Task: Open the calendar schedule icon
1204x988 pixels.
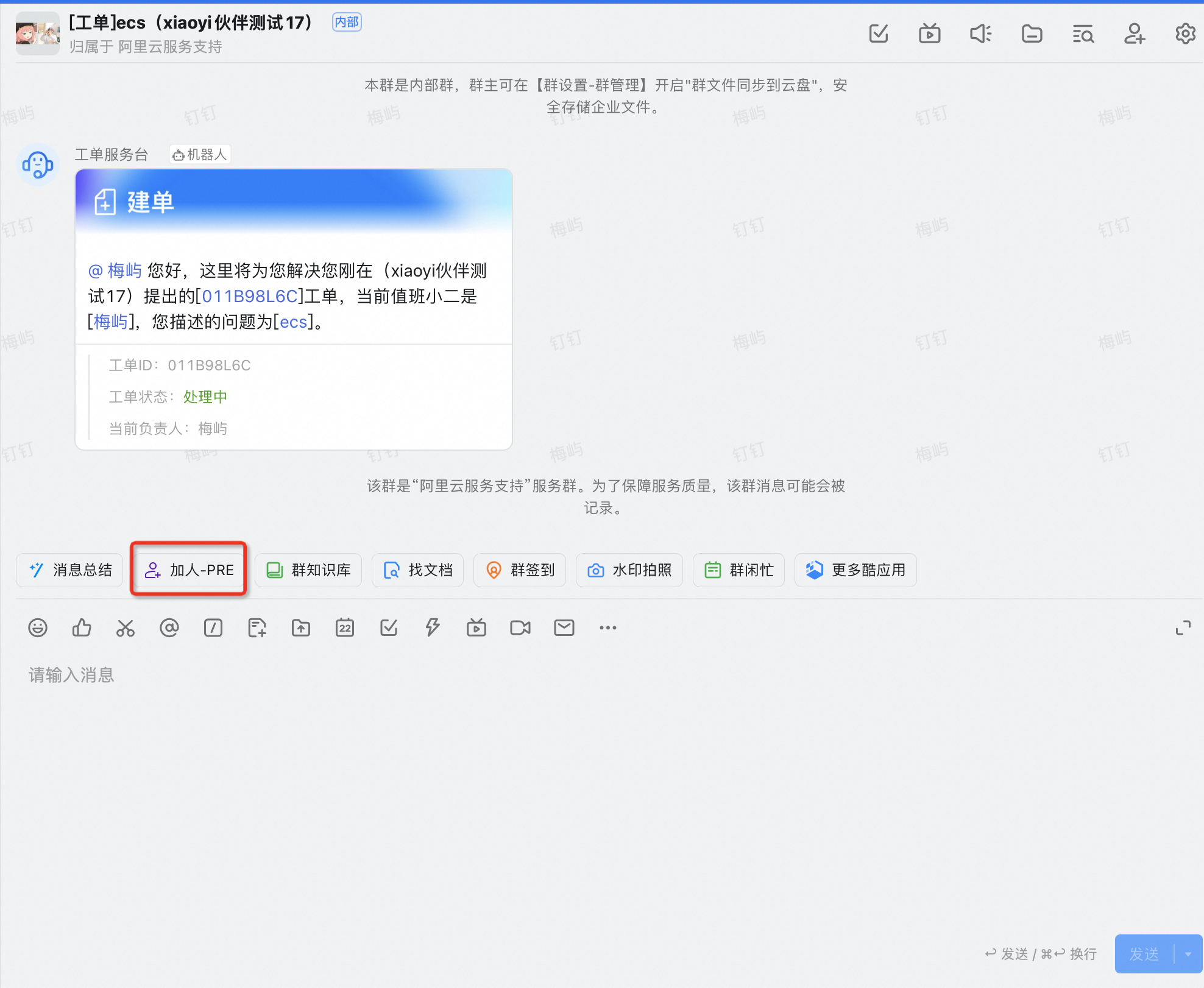Action: pyautogui.click(x=345, y=627)
